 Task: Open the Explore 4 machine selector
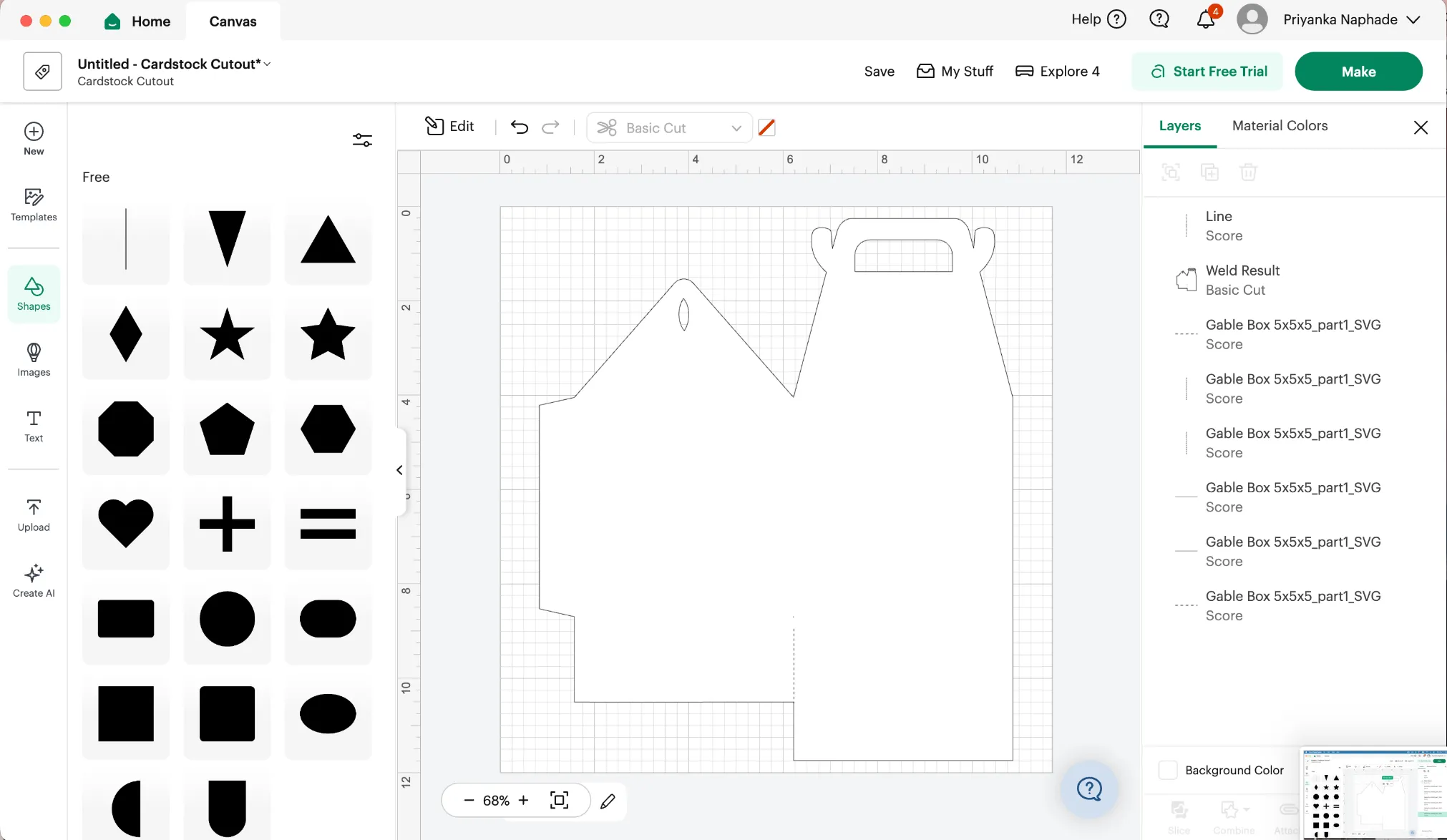pos(1058,71)
